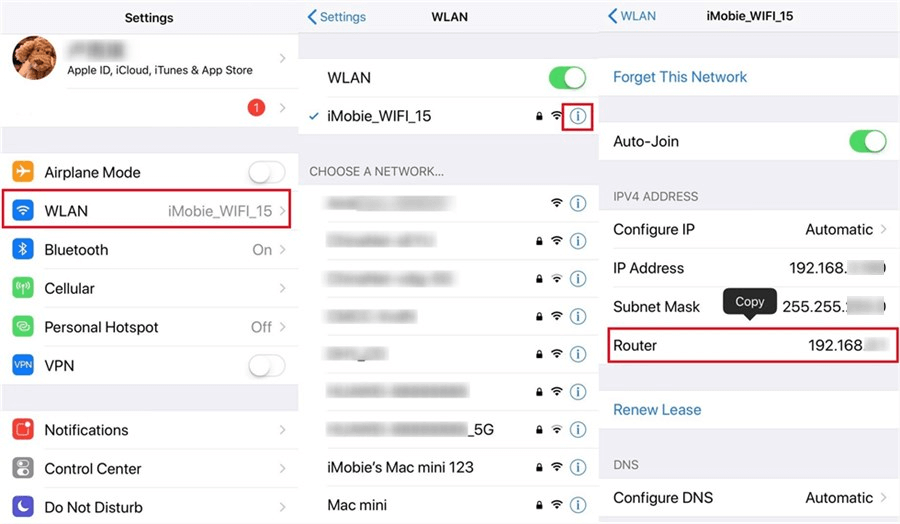Go back to Settings from WLAN
900x524 pixels.
pyautogui.click(x=337, y=17)
